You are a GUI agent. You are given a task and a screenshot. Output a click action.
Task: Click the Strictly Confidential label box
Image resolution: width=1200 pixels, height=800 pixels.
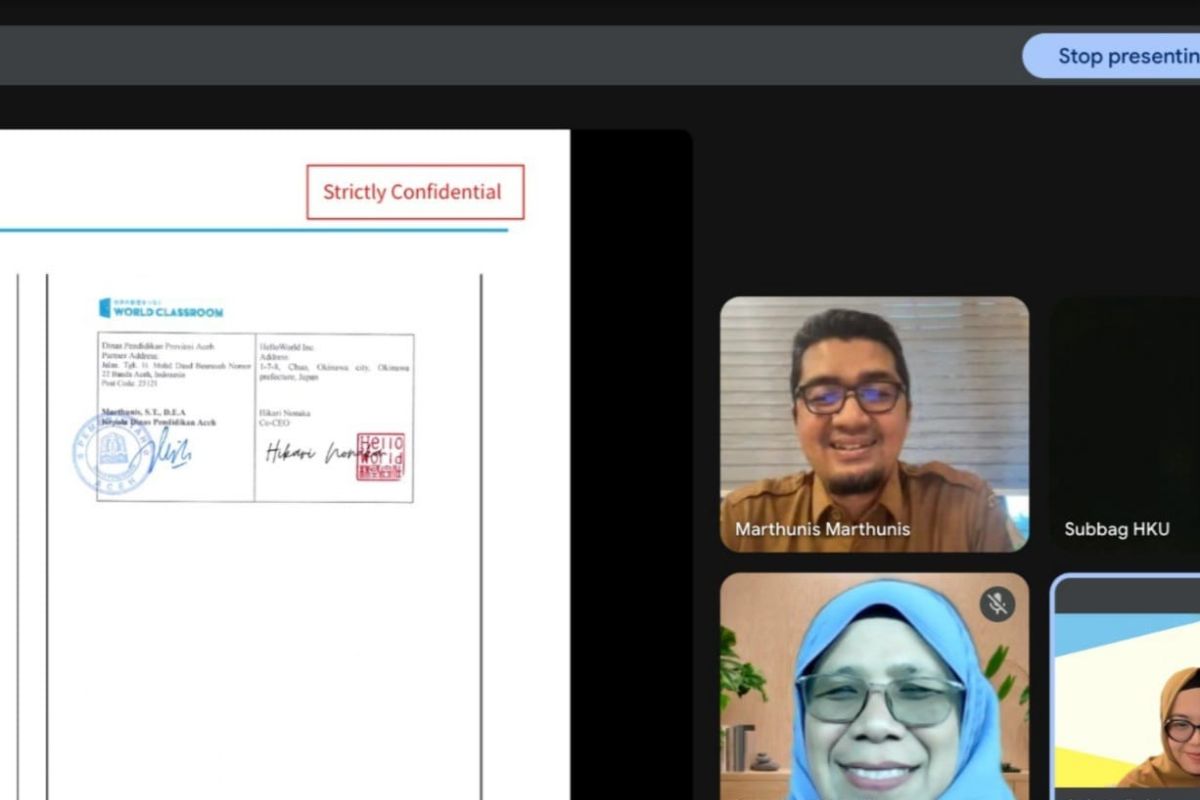[x=415, y=192]
